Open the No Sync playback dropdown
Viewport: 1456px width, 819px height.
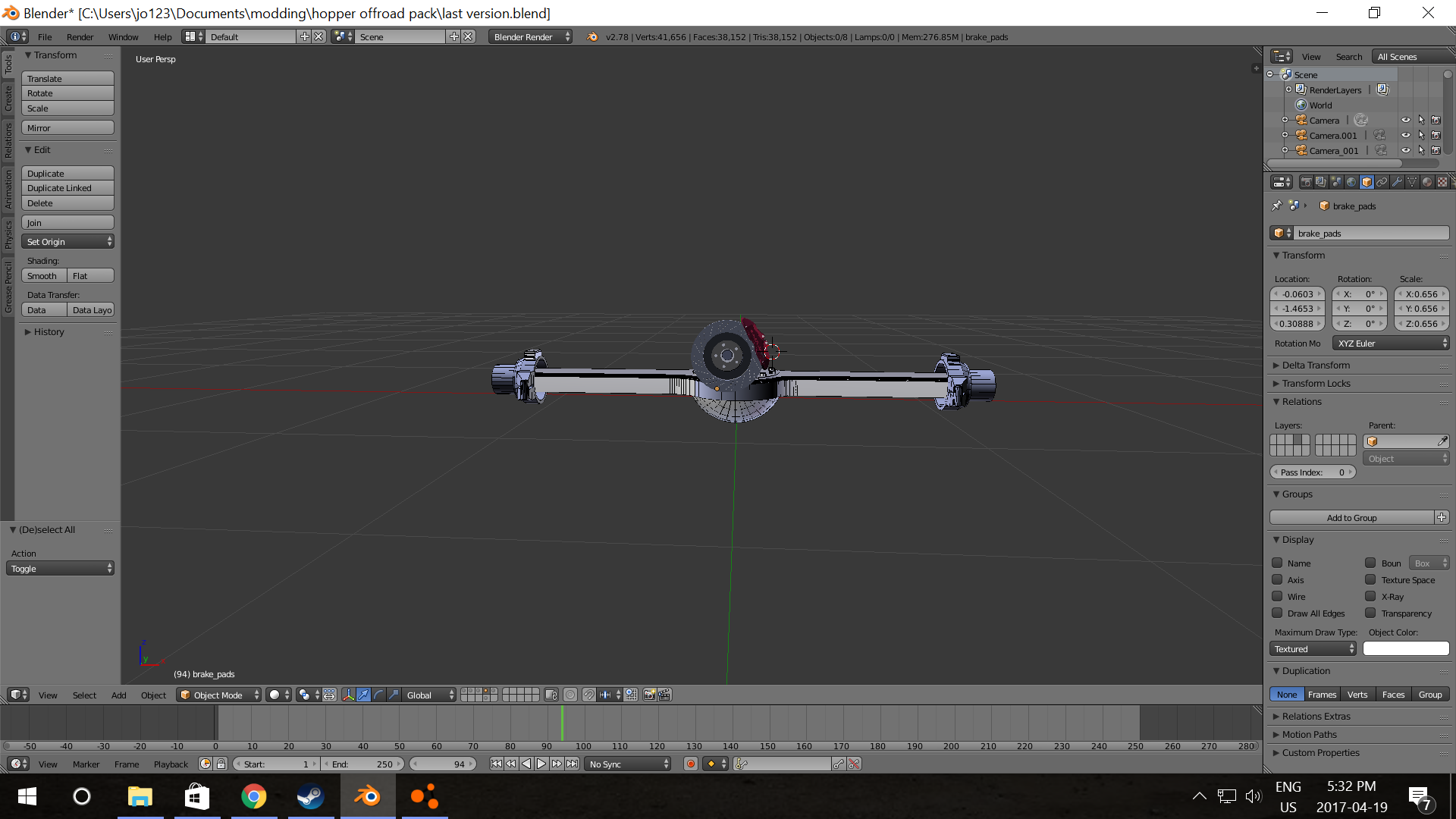click(628, 764)
